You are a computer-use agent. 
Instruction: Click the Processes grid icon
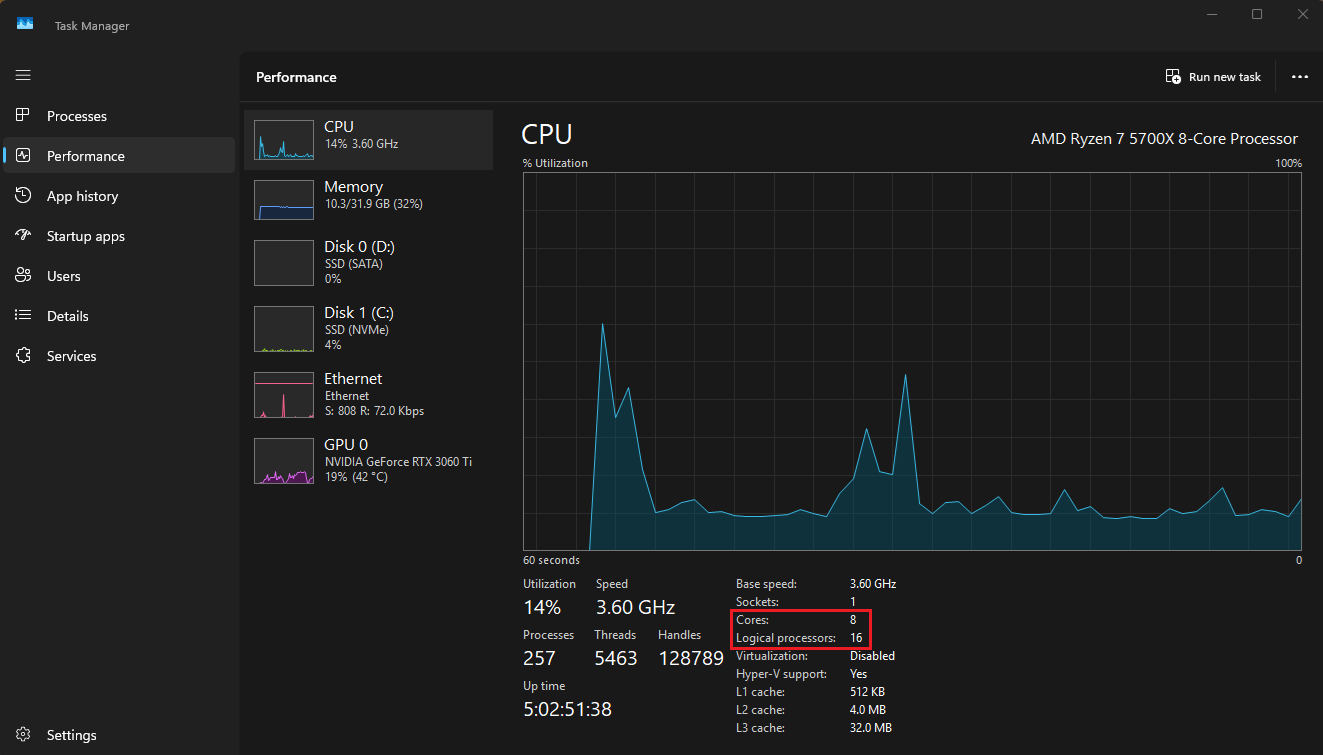(x=23, y=116)
